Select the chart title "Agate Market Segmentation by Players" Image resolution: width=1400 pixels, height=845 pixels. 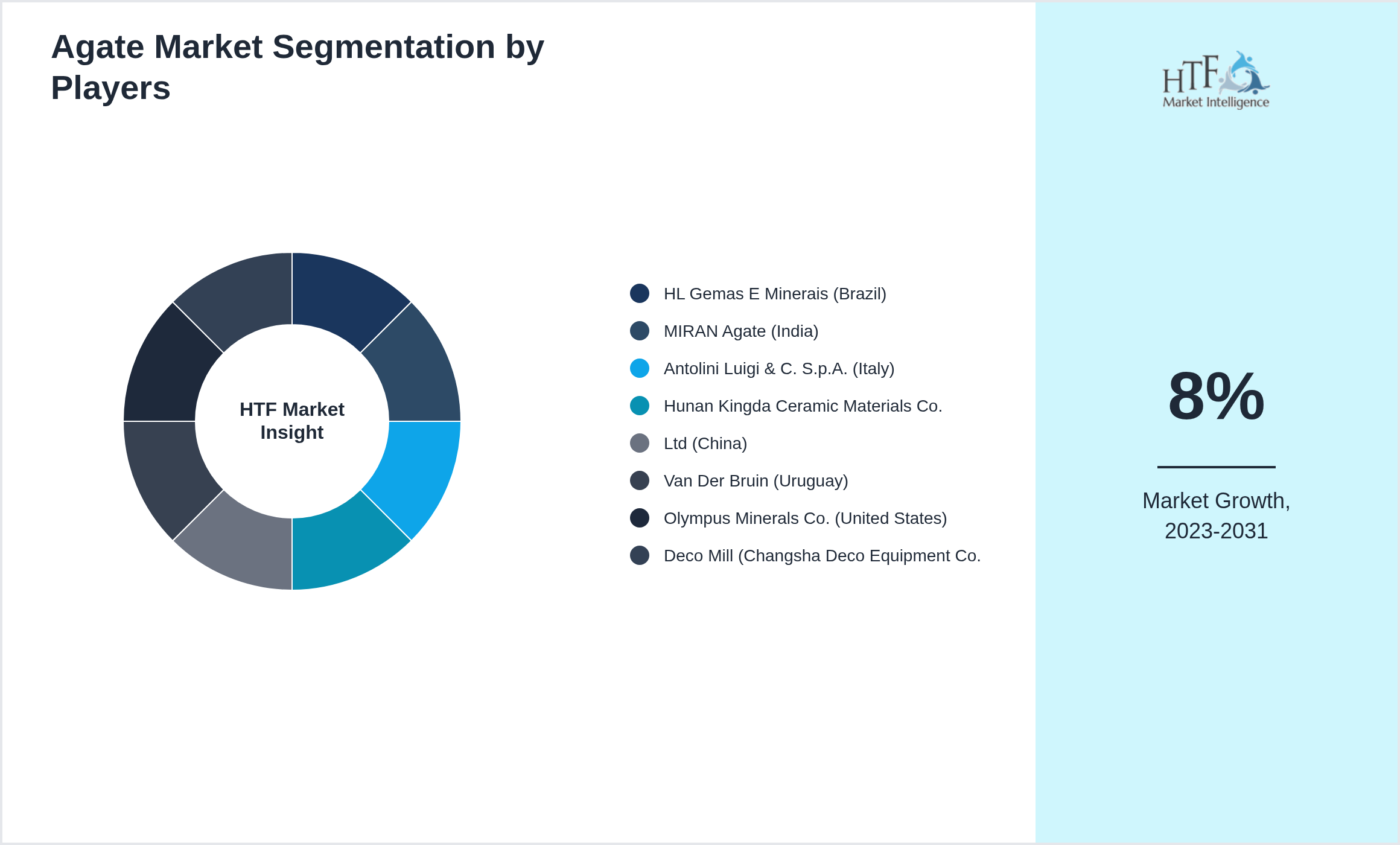(x=297, y=67)
